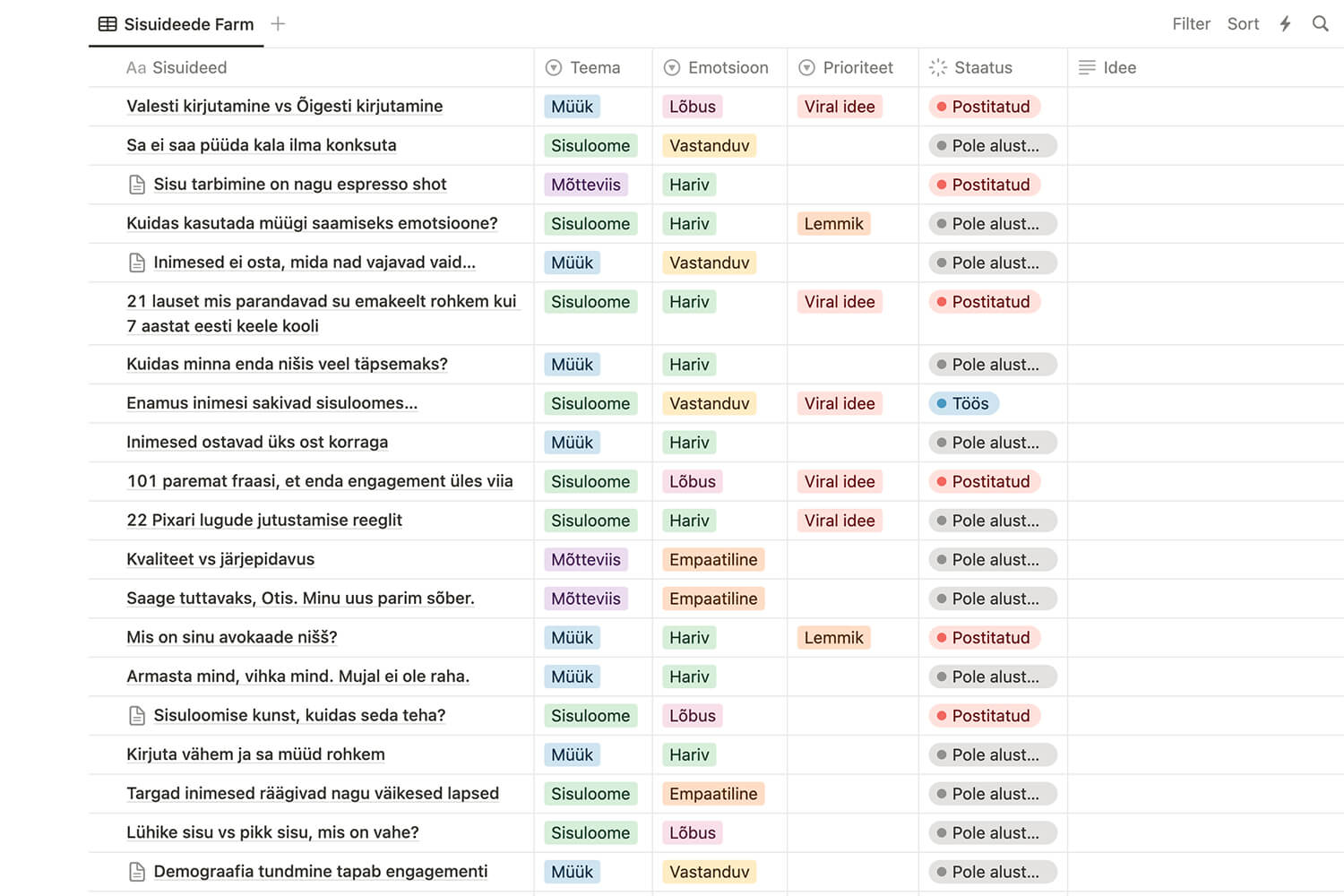Click Postitatud status in 101 paremat fraasi row

(985, 482)
